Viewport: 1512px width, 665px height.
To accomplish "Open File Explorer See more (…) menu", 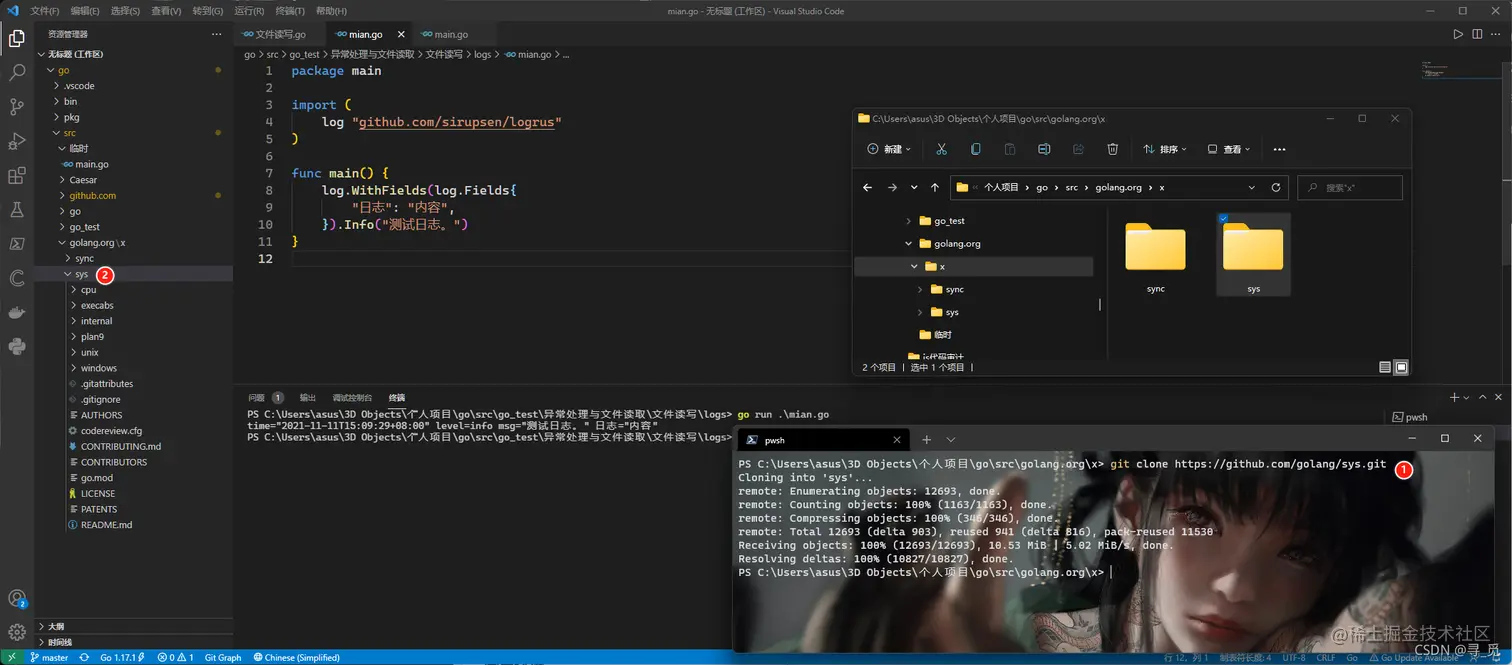I will click(x=1279, y=149).
